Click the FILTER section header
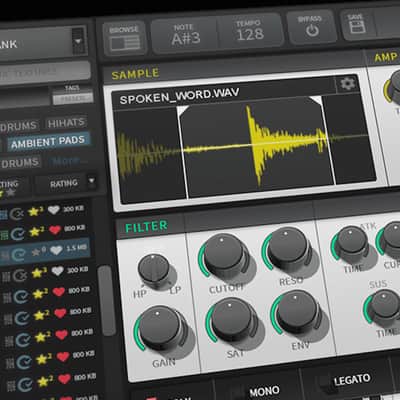 point(146,227)
